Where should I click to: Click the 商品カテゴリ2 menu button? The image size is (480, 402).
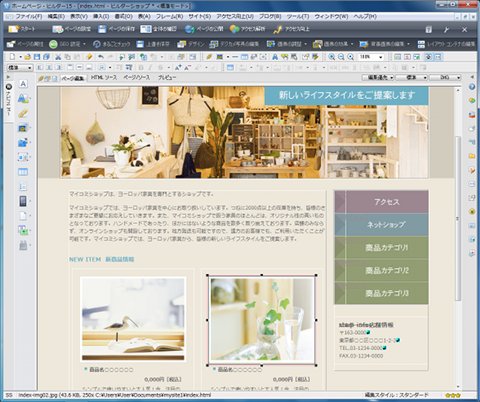click(381, 270)
